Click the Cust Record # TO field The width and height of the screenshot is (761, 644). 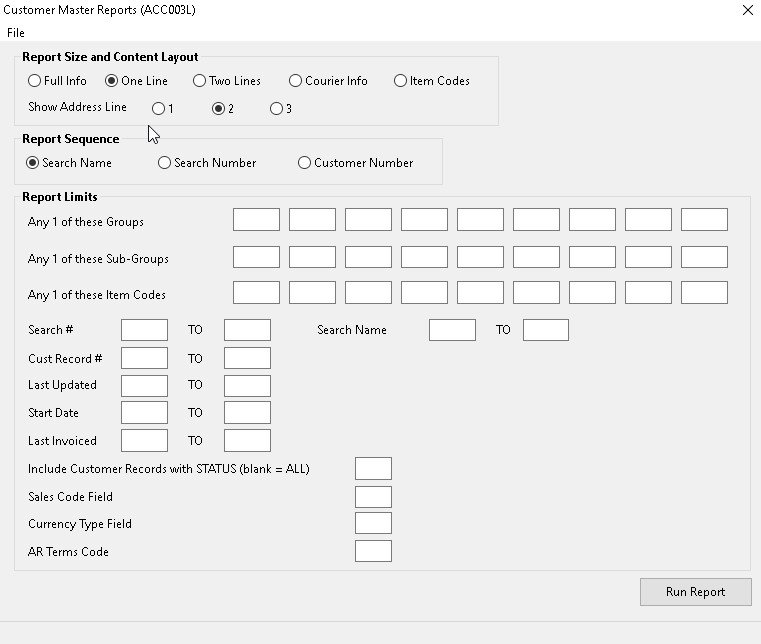(x=248, y=358)
